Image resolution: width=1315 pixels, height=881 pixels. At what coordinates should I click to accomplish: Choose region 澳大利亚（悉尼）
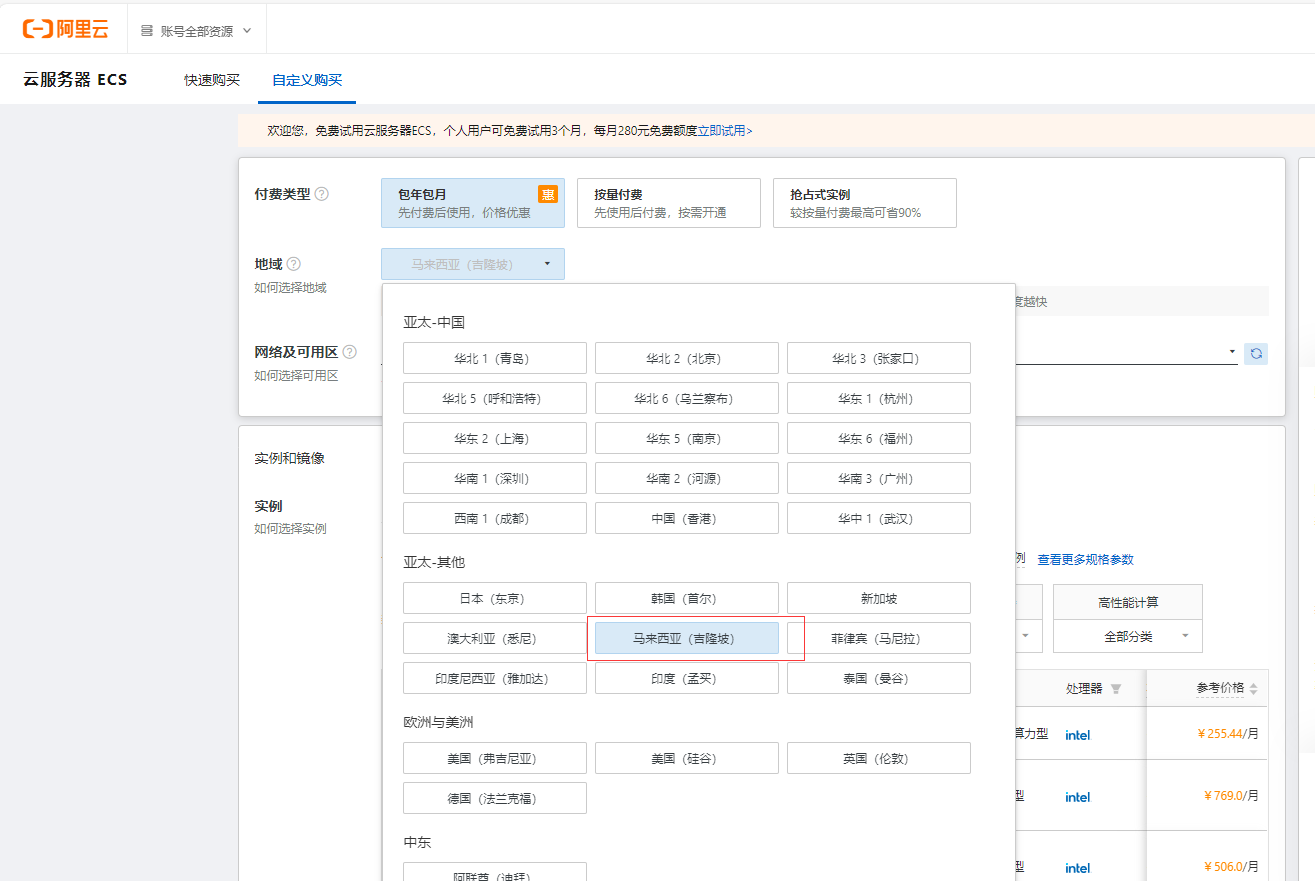pyautogui.click(x=495, y=638)
